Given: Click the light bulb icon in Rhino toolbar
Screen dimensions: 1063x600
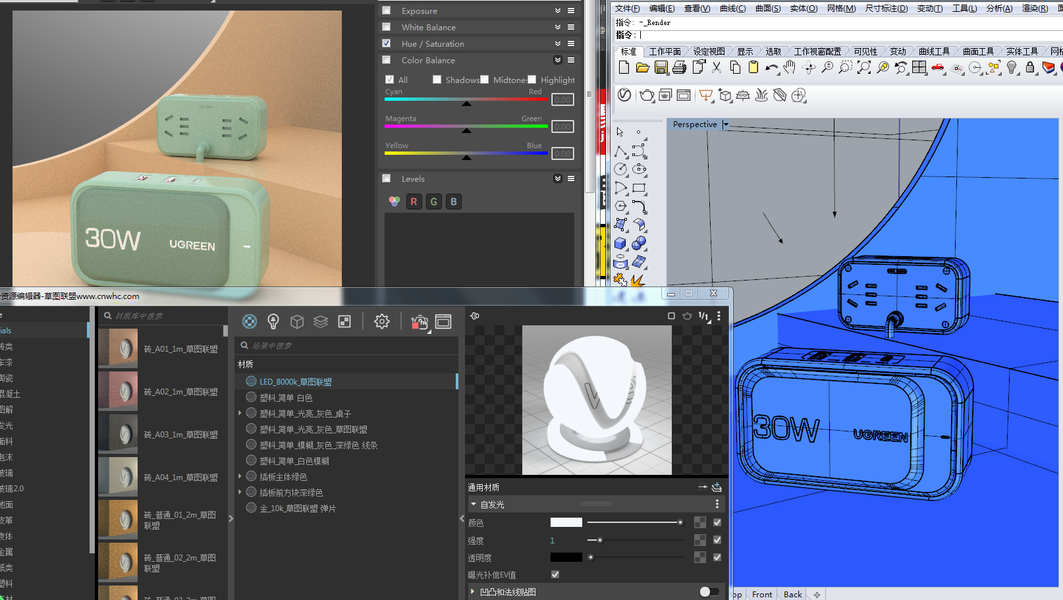Looking at the screenshot, I should (x=1012, y=67).
